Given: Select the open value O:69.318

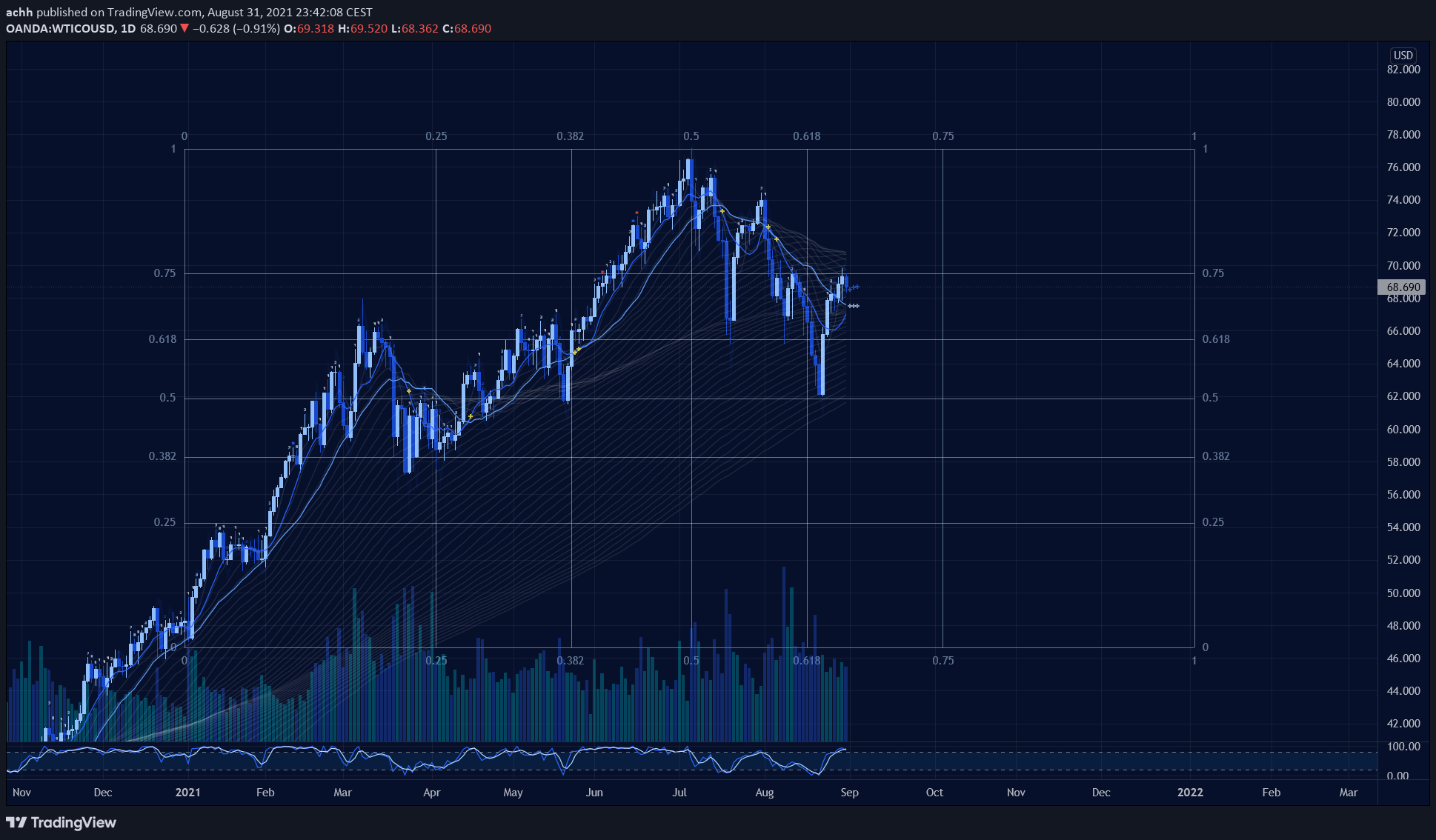Looking at the screenshot, I should [309, 28].
